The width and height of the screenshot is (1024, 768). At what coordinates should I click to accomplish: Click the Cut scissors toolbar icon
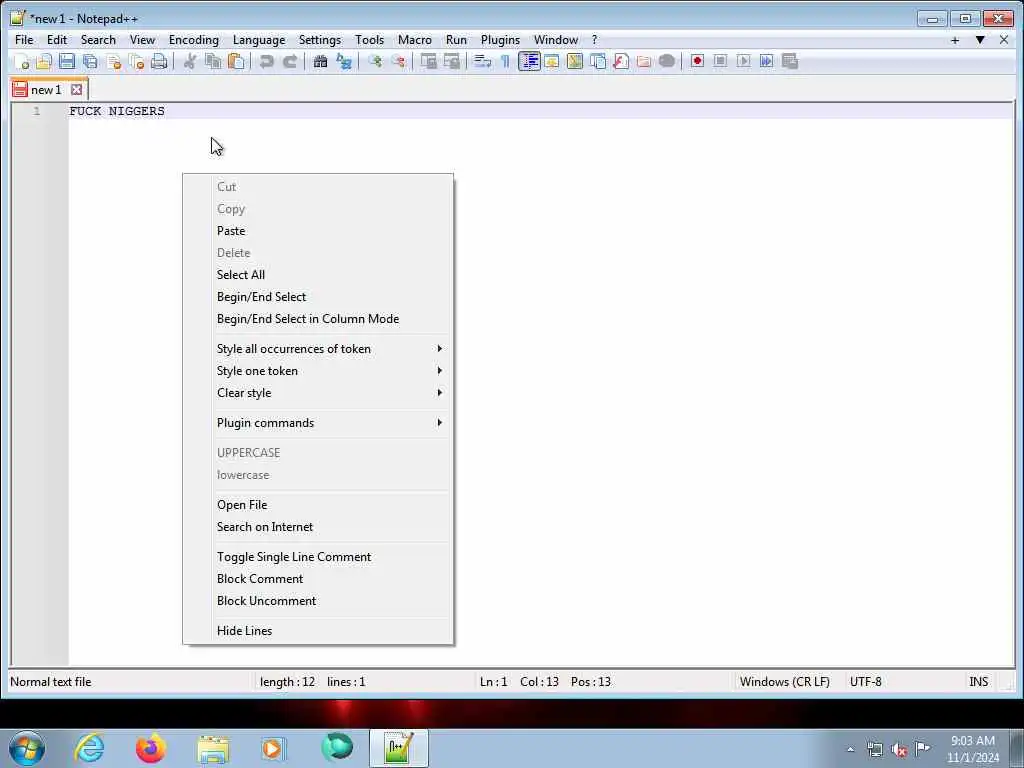[189, 61]
